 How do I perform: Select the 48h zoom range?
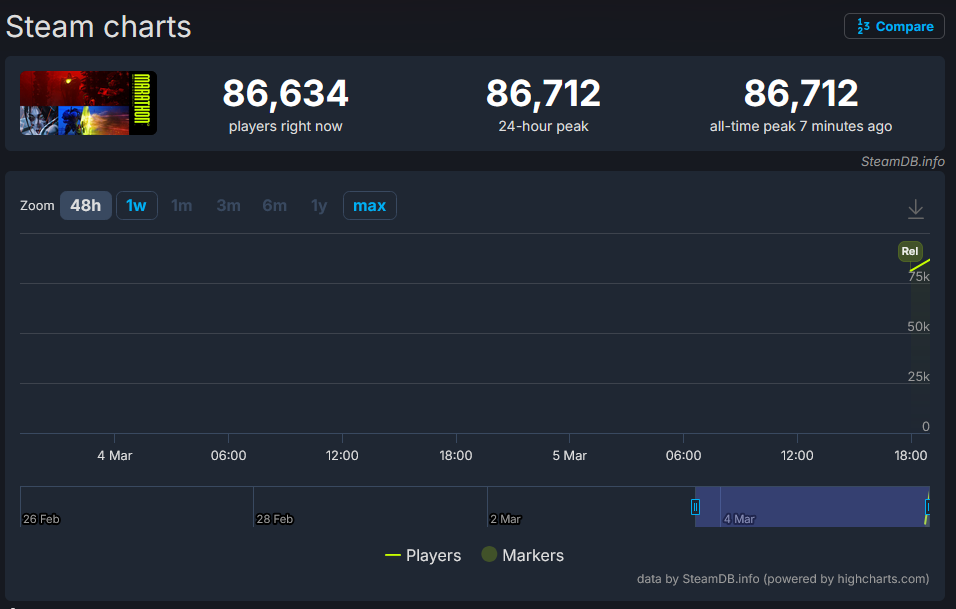pyautogui.click(x=85, y=205)
